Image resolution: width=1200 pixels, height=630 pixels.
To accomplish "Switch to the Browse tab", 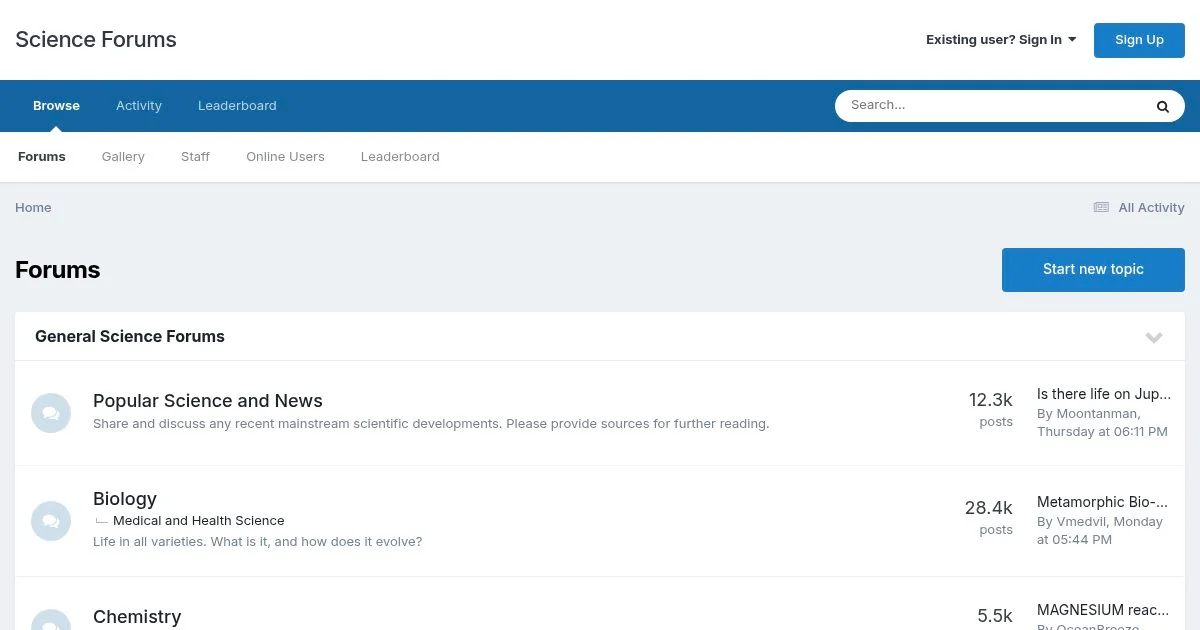I will click(x=56, y=106).
